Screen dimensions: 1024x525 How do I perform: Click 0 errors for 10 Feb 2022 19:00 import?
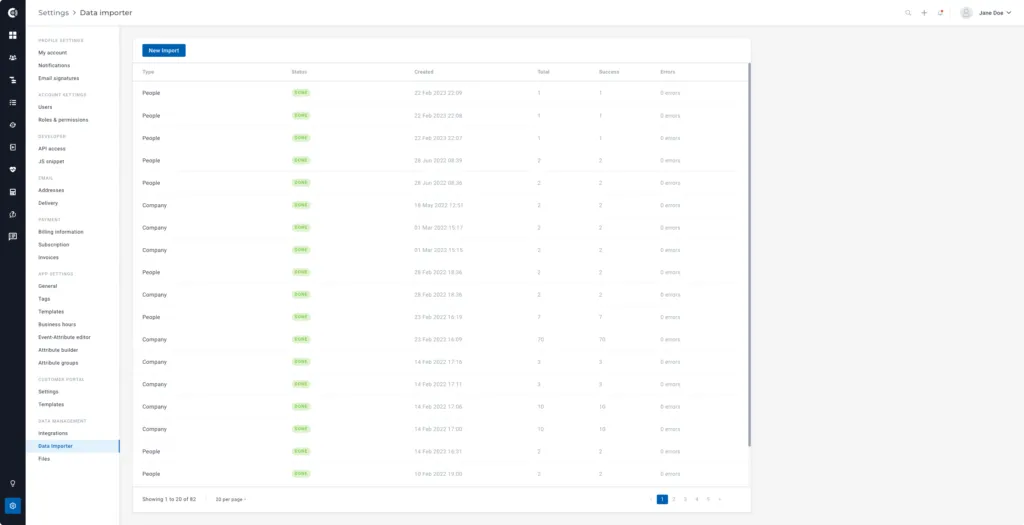coord(670,474)
